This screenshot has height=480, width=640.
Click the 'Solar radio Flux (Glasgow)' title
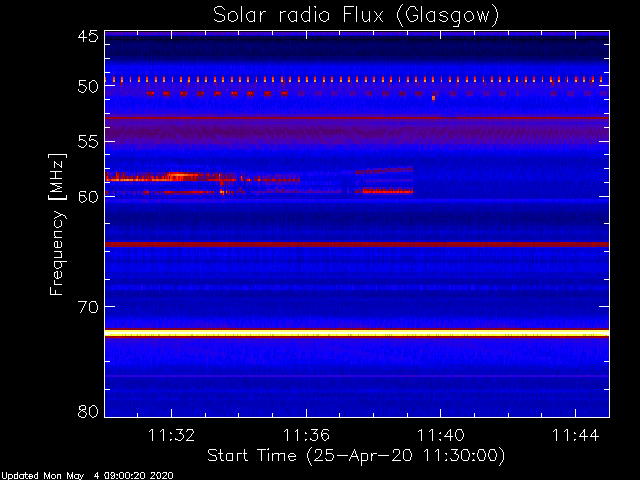[356, 16]
